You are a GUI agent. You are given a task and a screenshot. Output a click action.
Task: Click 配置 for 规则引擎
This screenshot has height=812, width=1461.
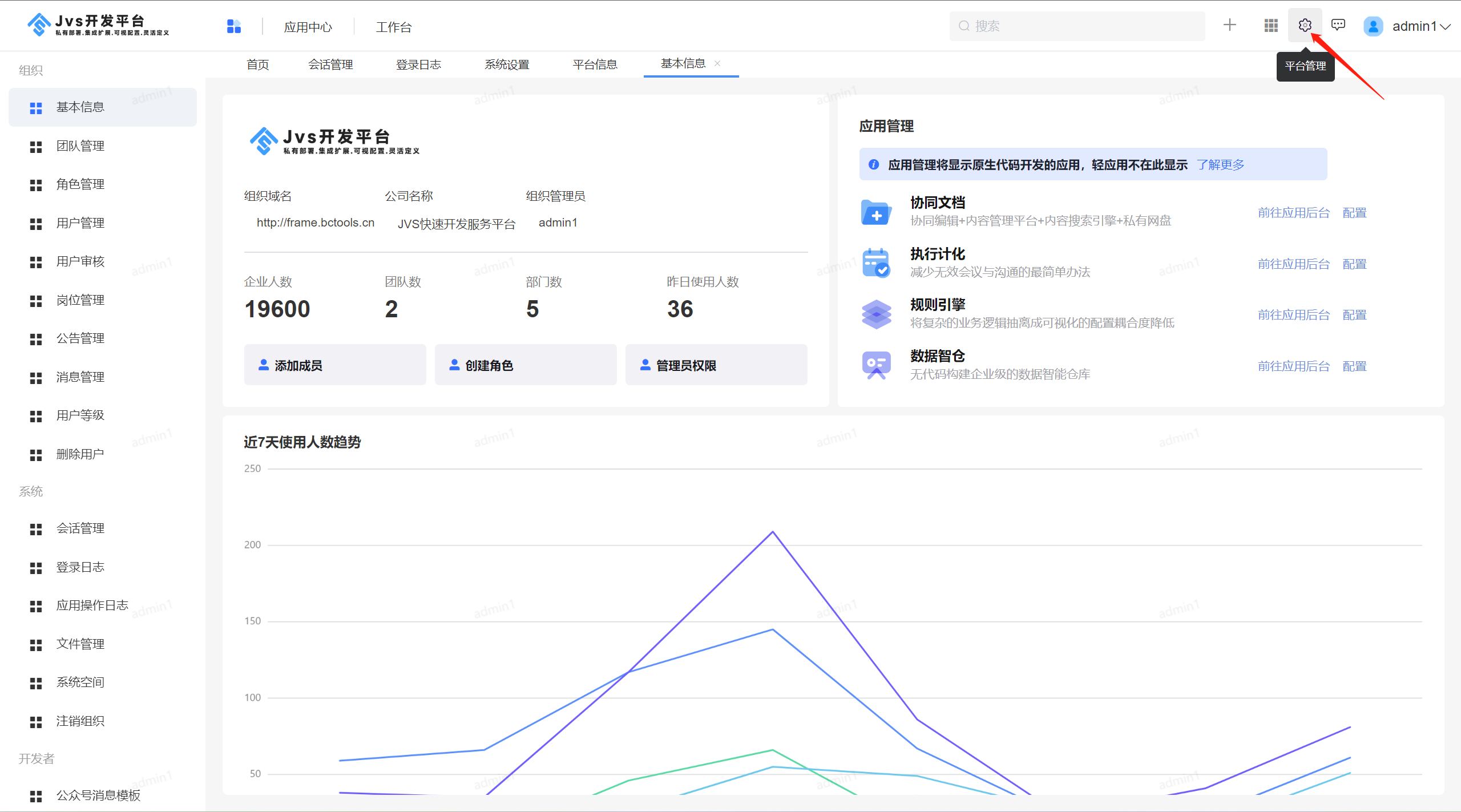pyautogui.click(x=1354, y=315)
